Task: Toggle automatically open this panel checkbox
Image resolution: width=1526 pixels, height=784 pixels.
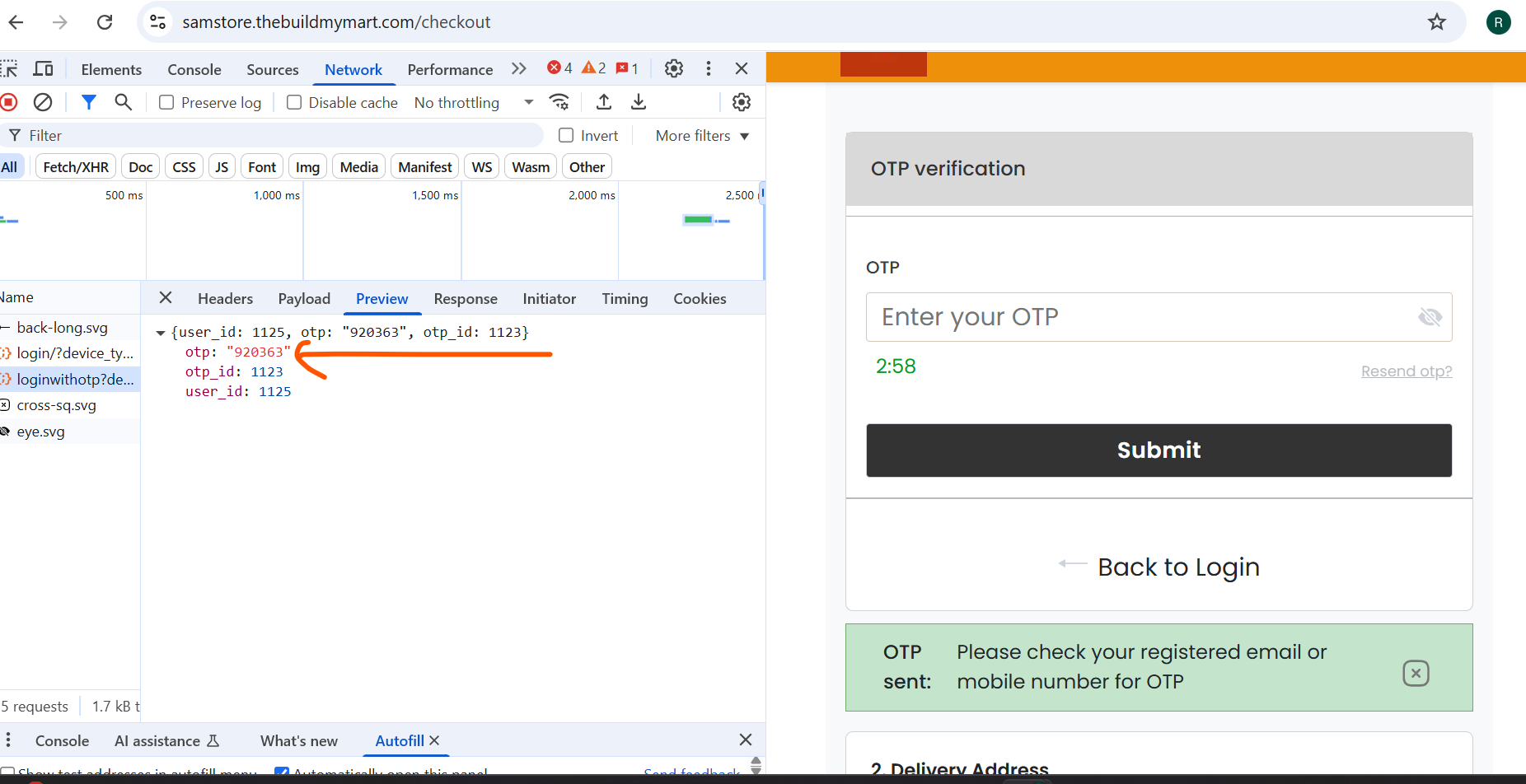Action: coord(282,772)
